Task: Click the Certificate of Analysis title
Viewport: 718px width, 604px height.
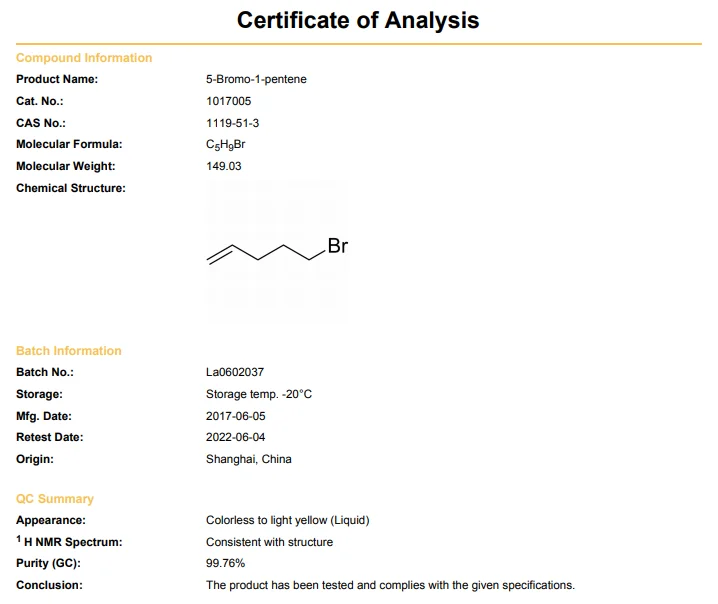Action: click(x=358, y=20)
